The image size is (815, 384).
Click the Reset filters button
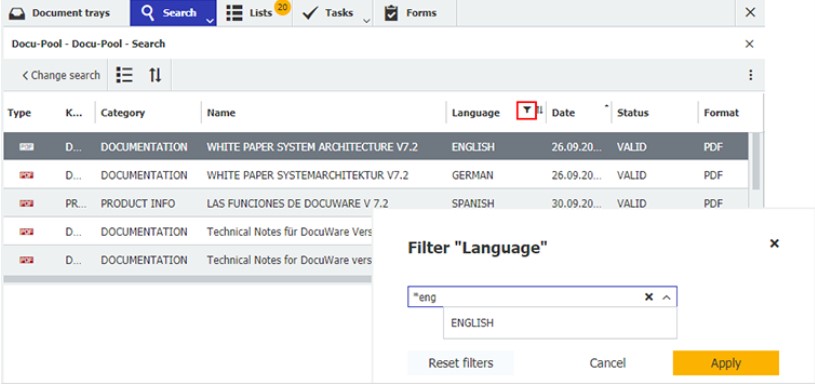click(x=461, y=363)
